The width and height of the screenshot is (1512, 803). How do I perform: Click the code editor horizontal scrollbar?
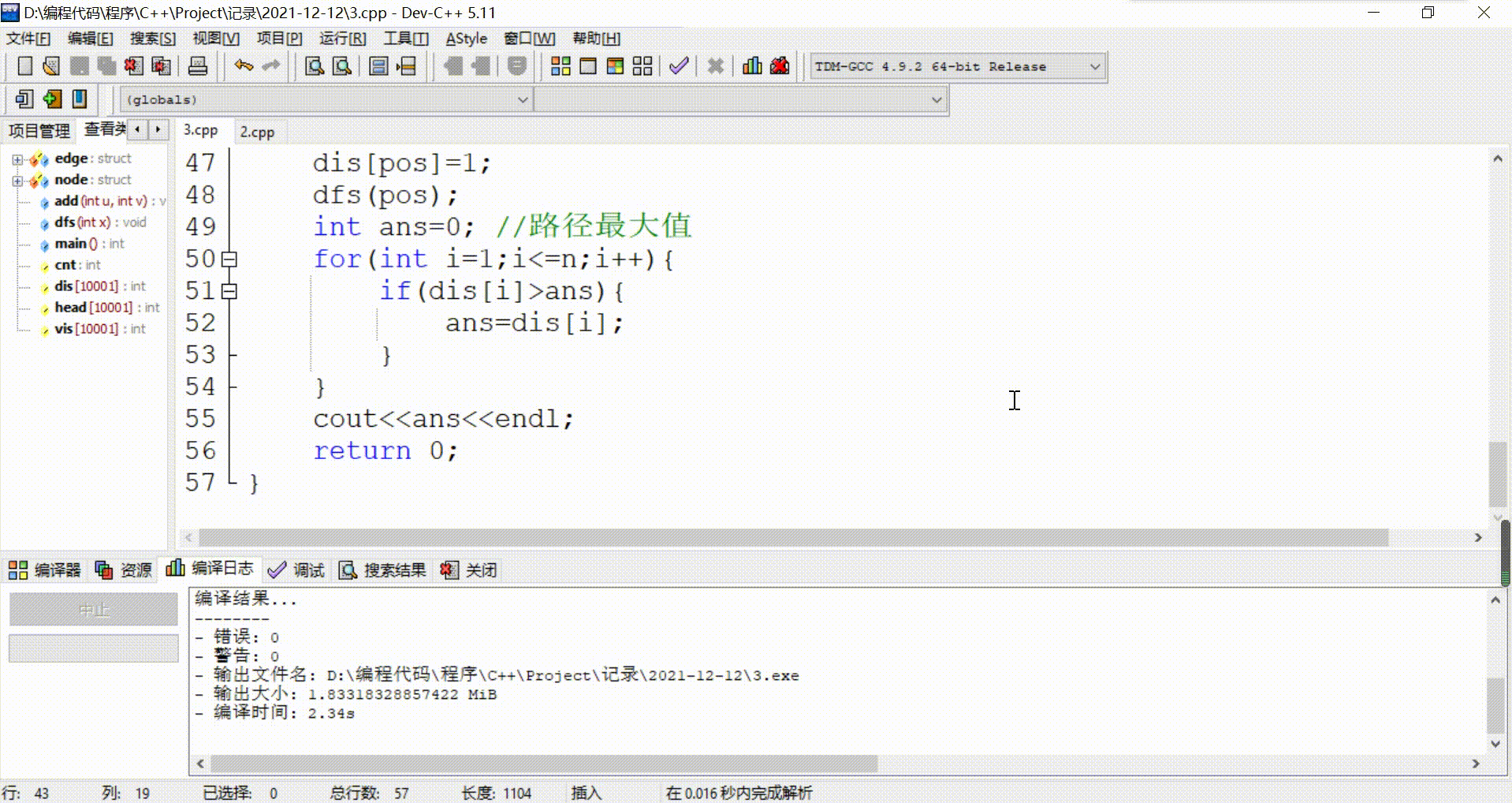click(793, 537)
